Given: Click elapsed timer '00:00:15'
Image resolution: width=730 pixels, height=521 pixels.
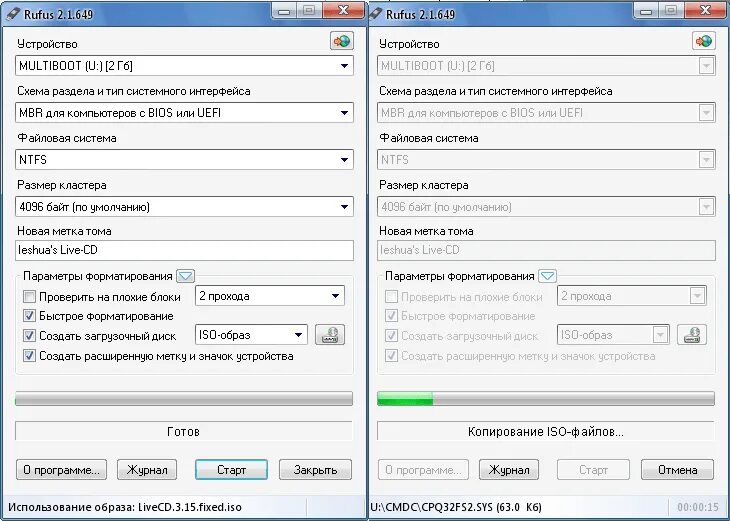Looking at the screenshot, I should pyautogui.click(x=698, y=507).
